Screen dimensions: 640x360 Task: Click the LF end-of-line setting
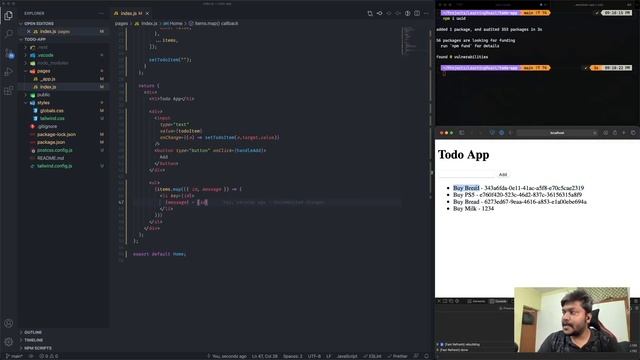329,356
